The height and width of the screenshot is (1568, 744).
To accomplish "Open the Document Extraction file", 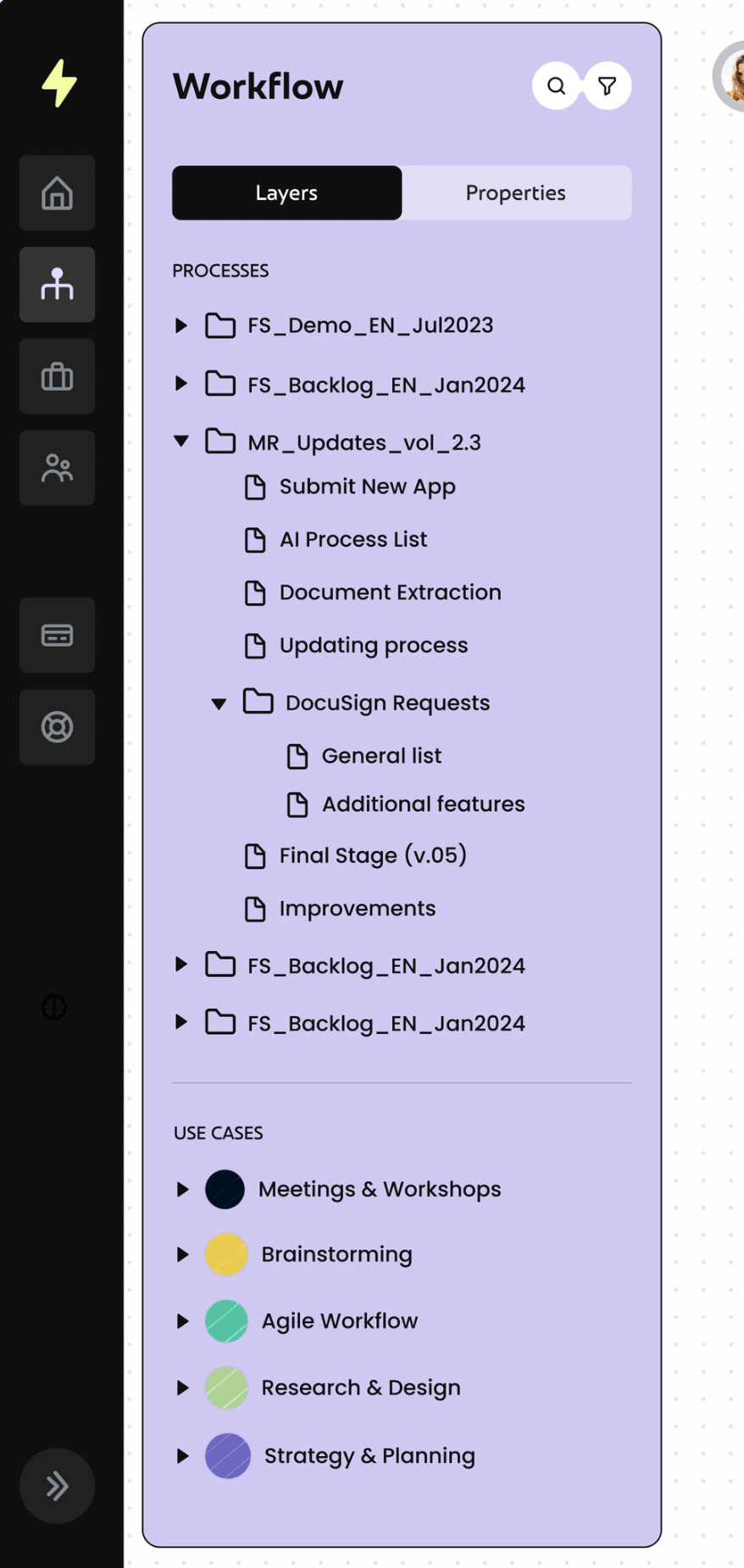I will click(x=390, y=592).
